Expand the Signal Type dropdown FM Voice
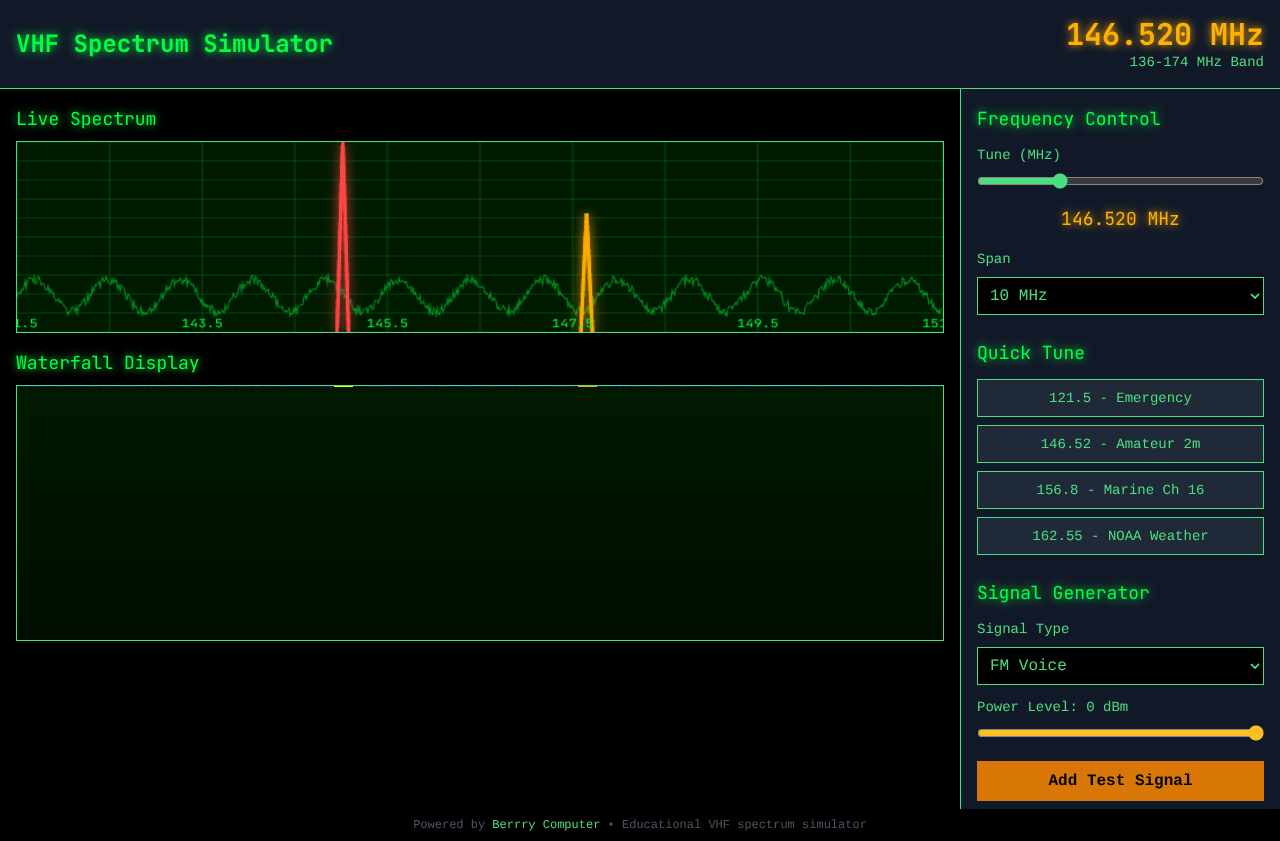This screenshot has width=1280, height=841. (1120, 666)
